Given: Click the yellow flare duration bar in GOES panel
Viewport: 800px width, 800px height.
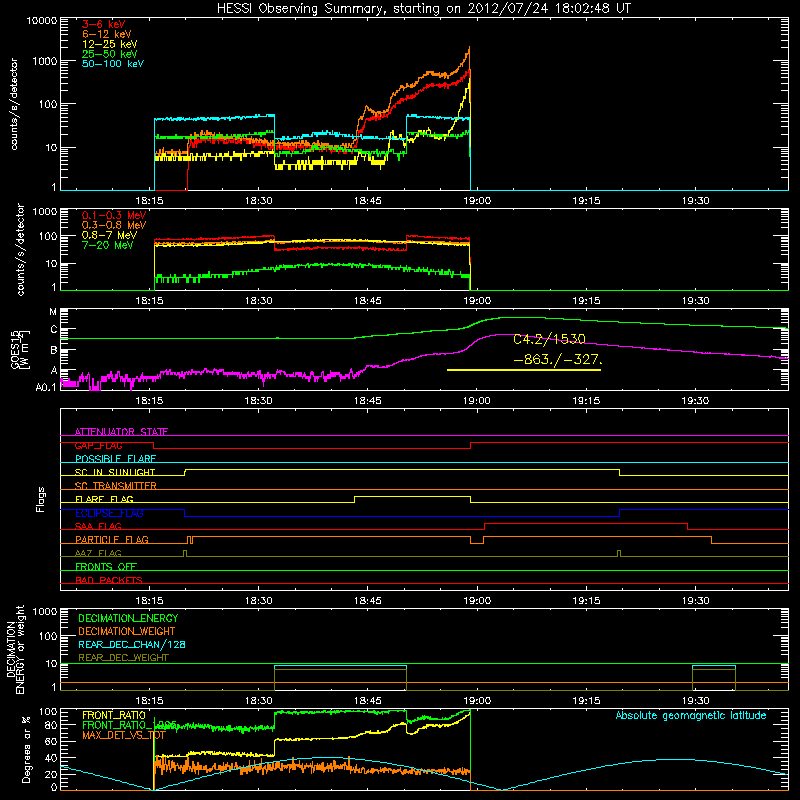Looking at the screenshot, I should click(x=523, y=369).
